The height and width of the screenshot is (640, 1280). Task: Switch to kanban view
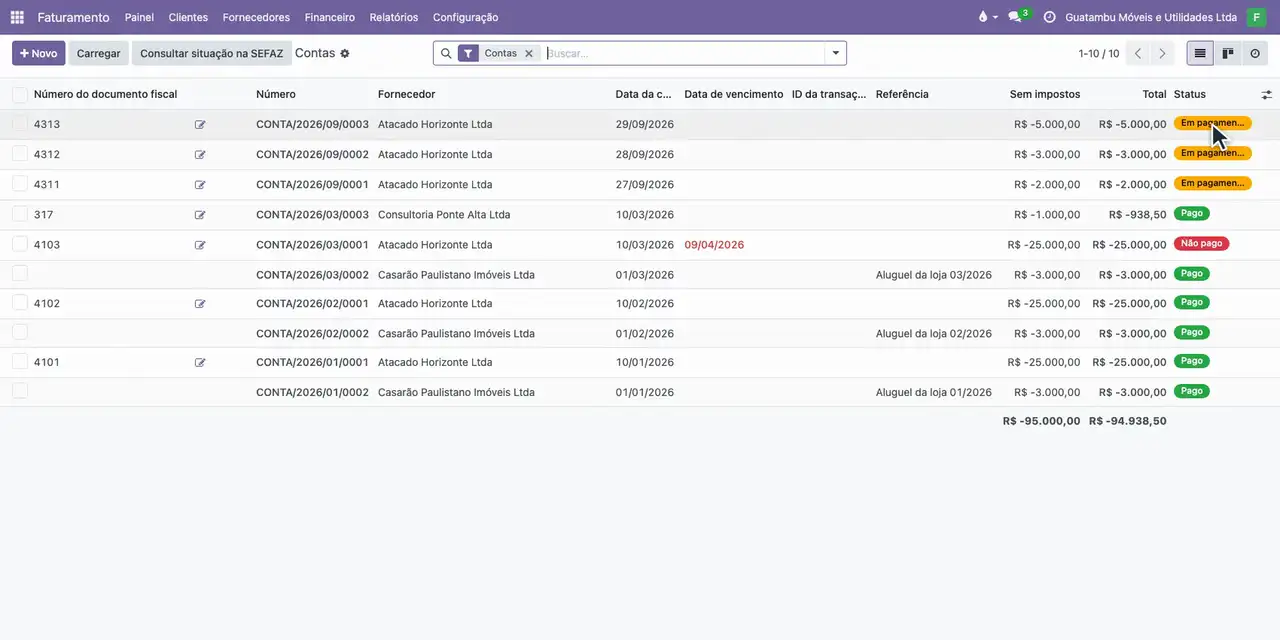click(x=1228, y=53)
